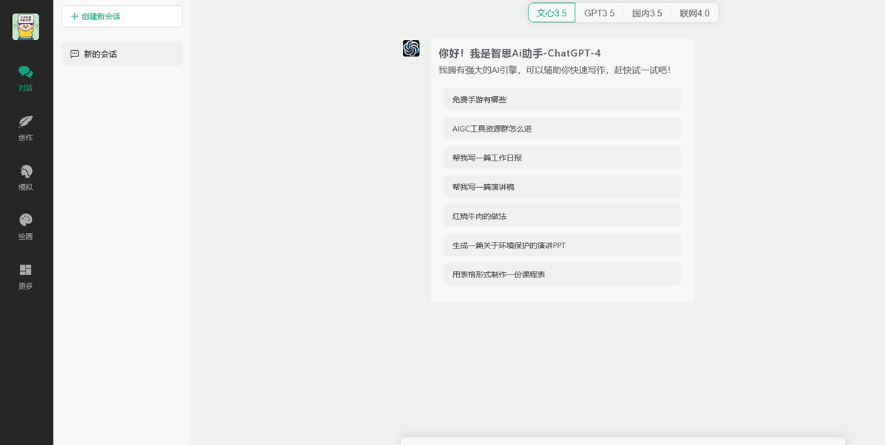Select the 新的会话 conversation entry
Image resolution: width=885 pixels, height=445 pixels.
click(x=122, y=54)
